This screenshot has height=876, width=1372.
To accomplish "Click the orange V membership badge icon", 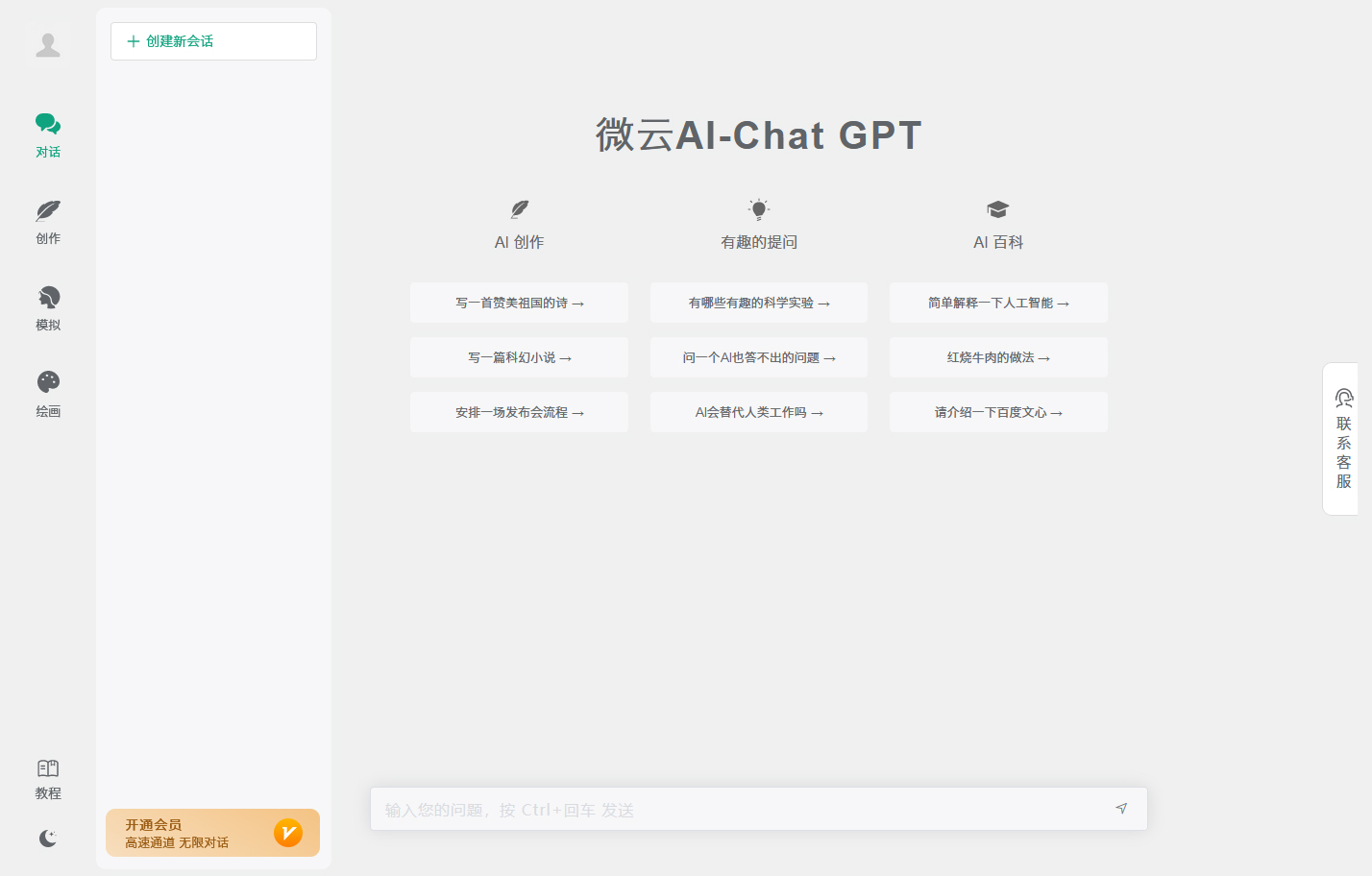I will 288,833.
